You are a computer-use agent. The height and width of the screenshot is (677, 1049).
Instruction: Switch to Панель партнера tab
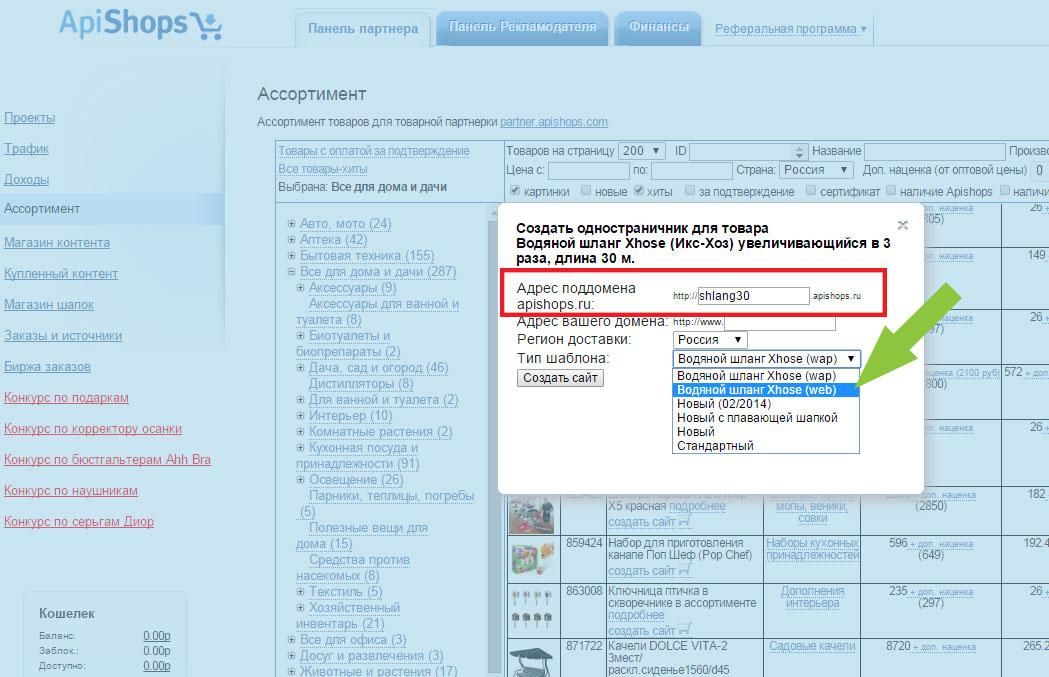click(x=363, y=29)
